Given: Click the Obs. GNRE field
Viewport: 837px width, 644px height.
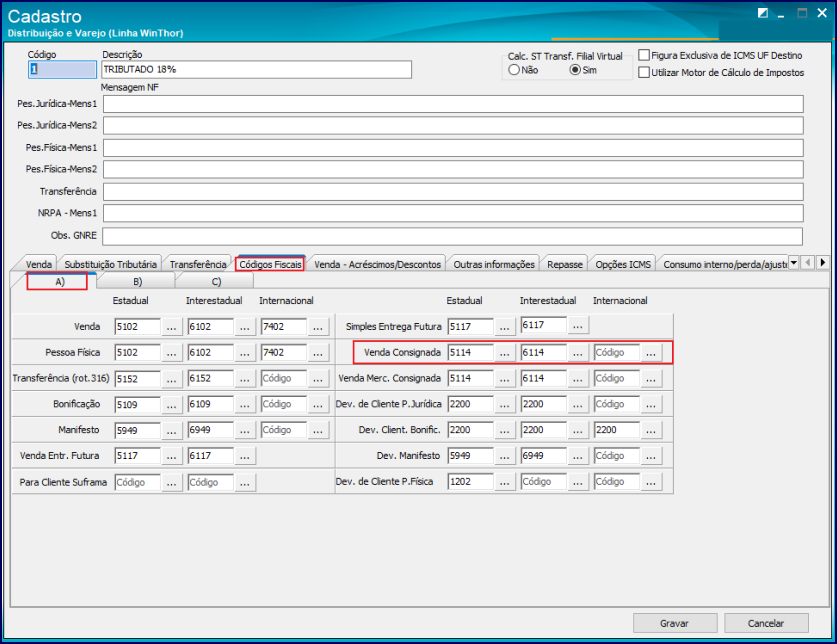Looking at the screenshot, I should 453,236.
